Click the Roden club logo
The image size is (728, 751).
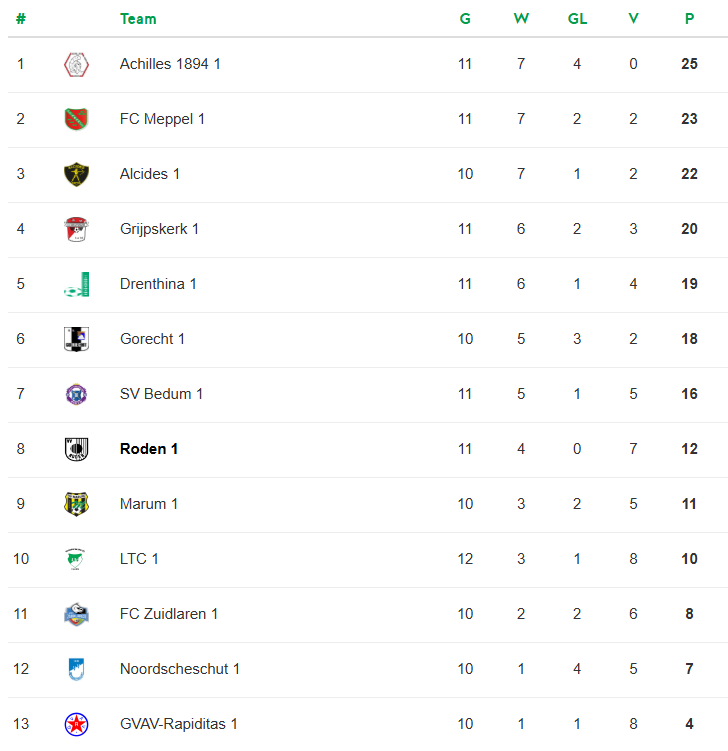[76, 449]
